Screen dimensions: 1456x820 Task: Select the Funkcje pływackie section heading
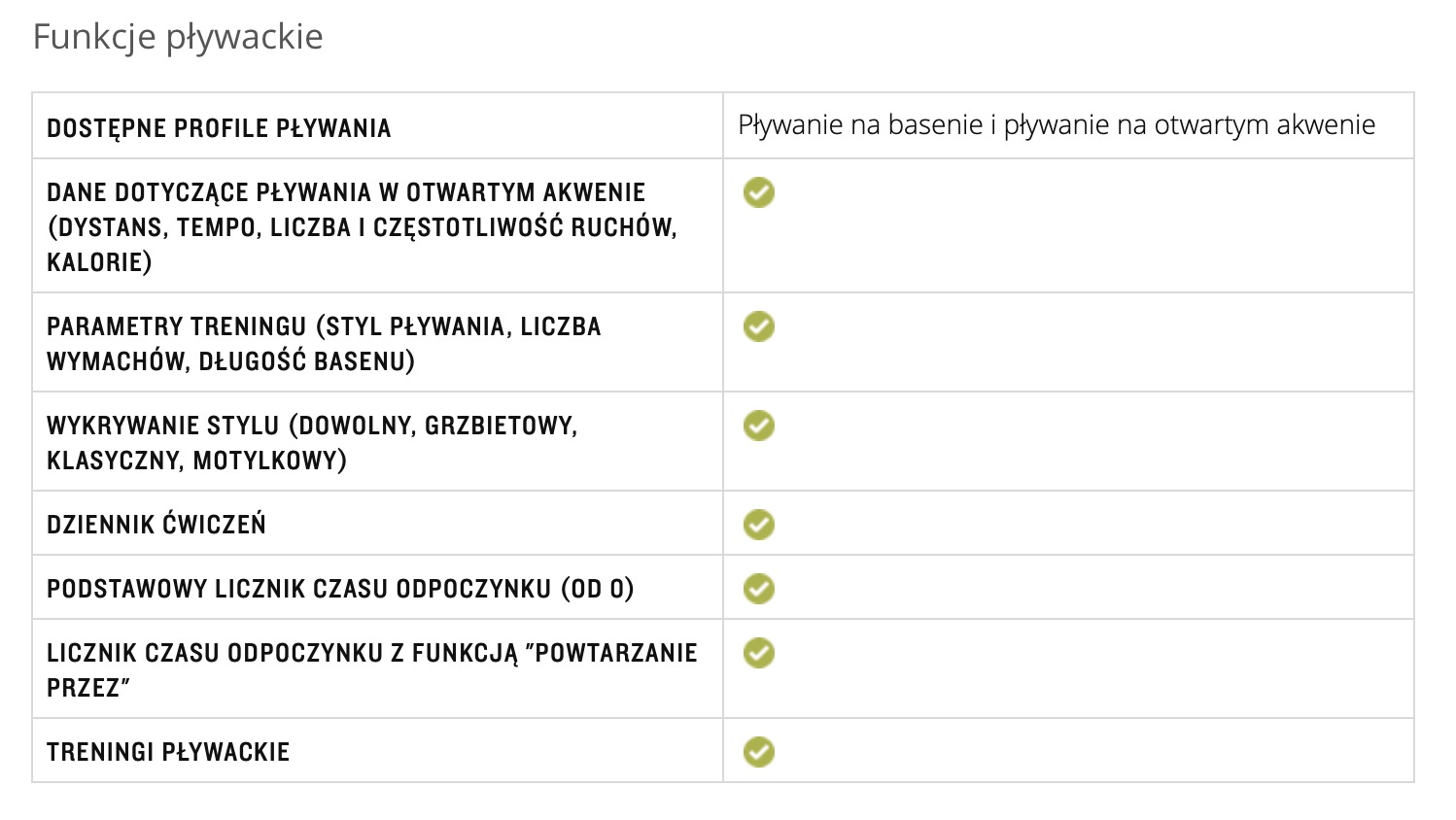[178, 37]
